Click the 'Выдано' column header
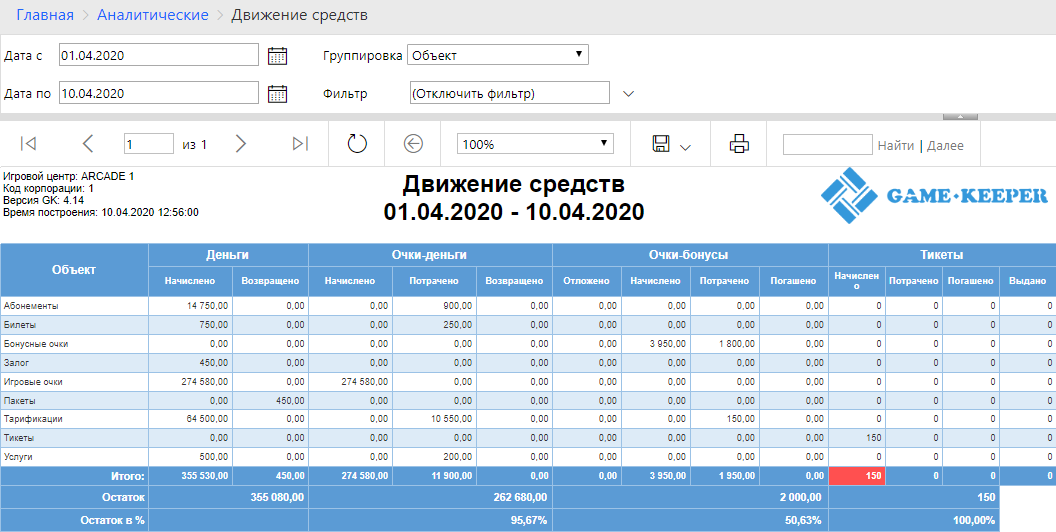This screenshot has width=1056, height=532. coord(1028,281)
